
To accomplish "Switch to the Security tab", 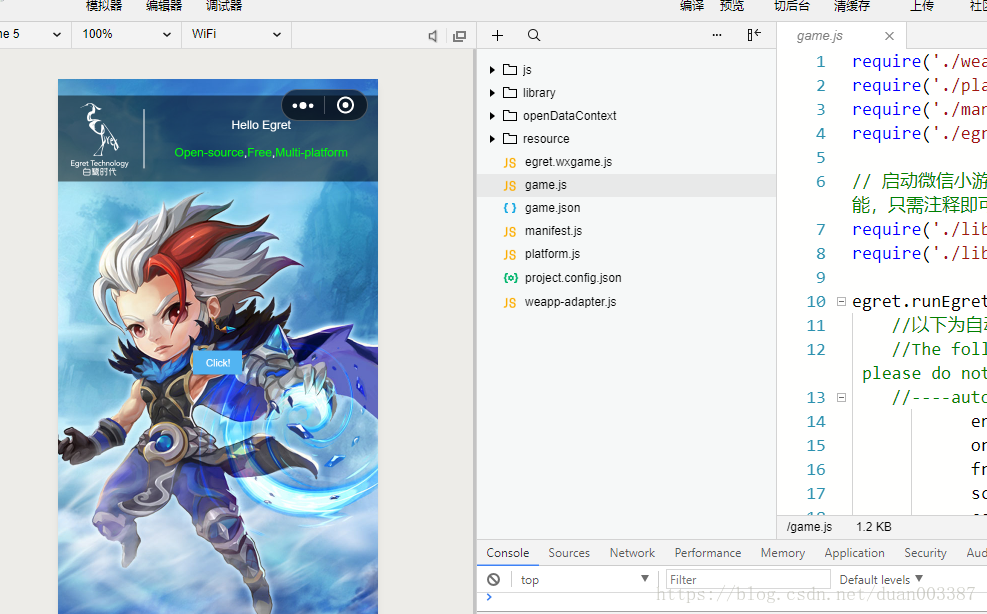I will tap(925, 552).
